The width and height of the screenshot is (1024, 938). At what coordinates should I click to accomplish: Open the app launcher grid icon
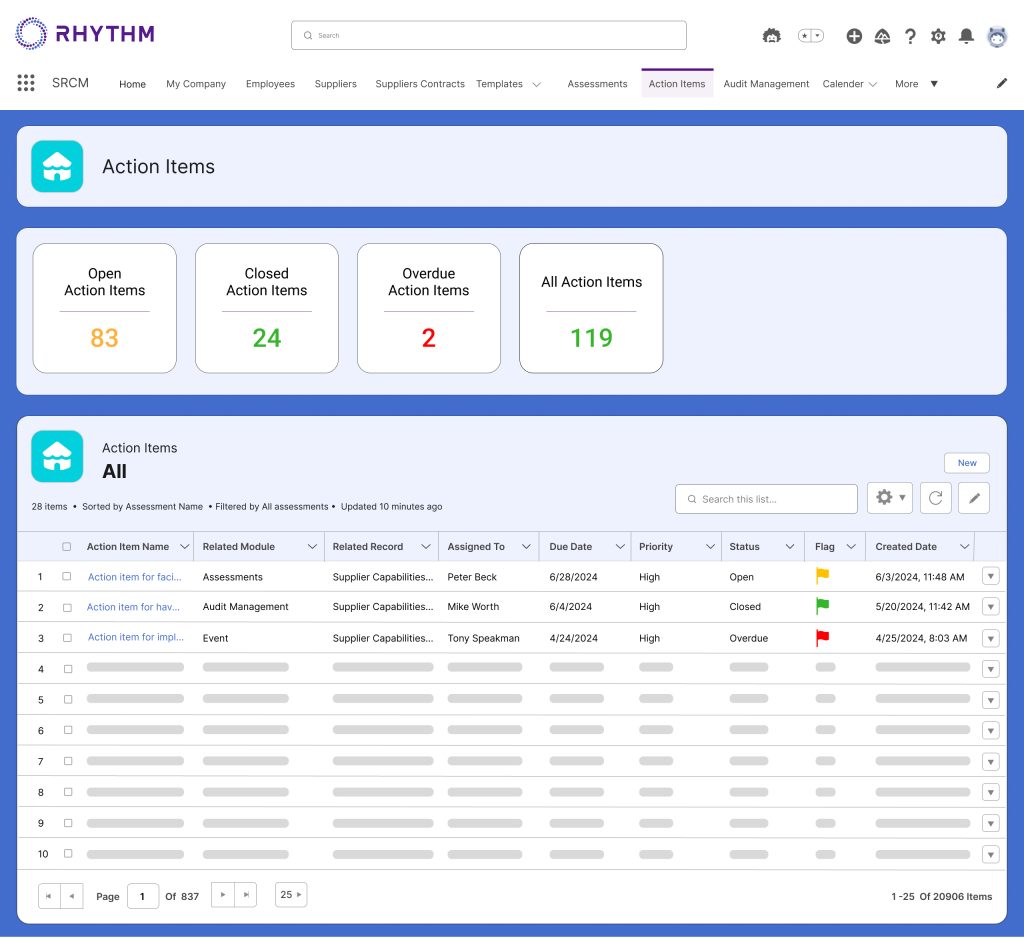point(26,83)
